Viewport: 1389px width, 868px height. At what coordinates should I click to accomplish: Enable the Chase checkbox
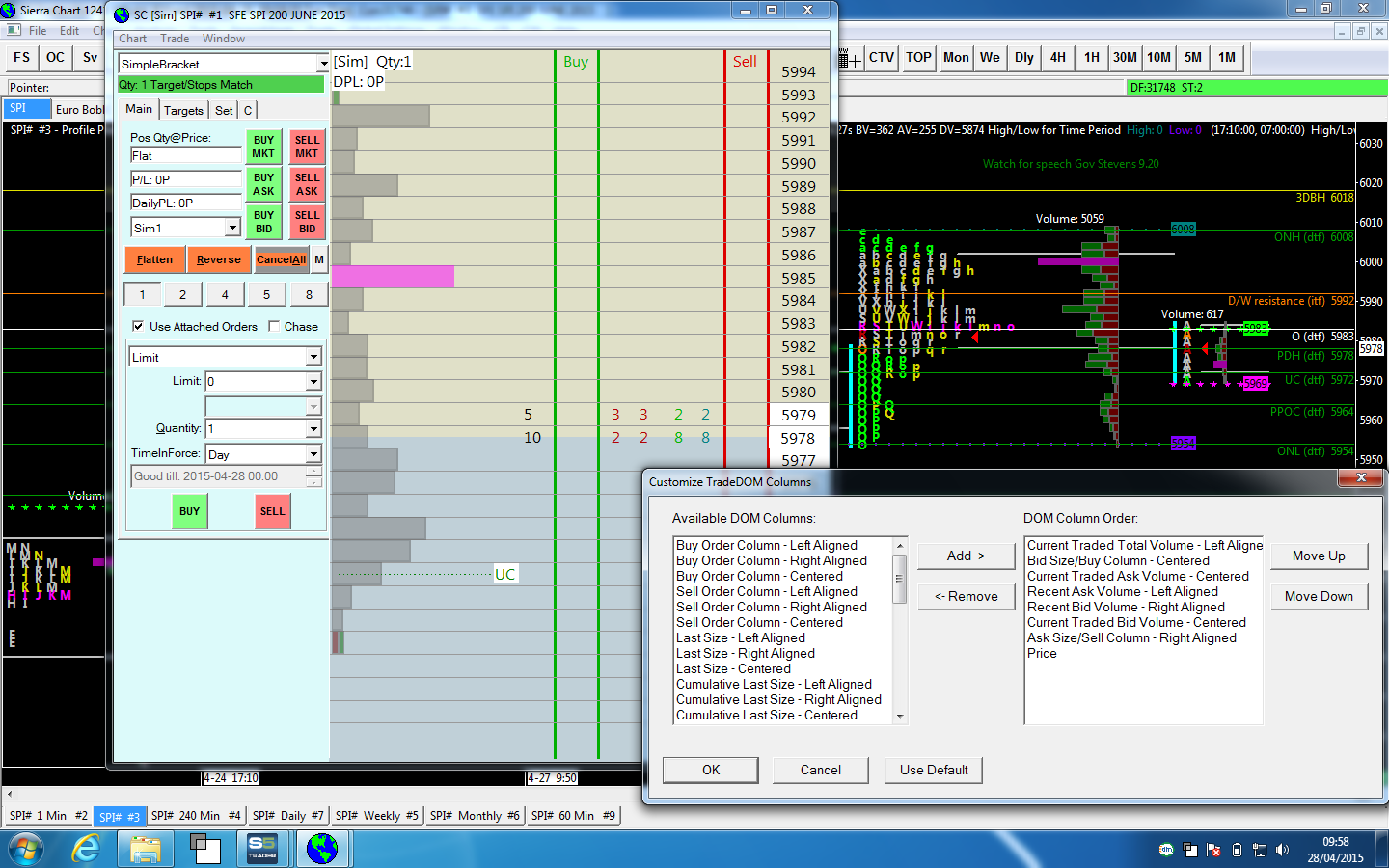coord(274,326)
